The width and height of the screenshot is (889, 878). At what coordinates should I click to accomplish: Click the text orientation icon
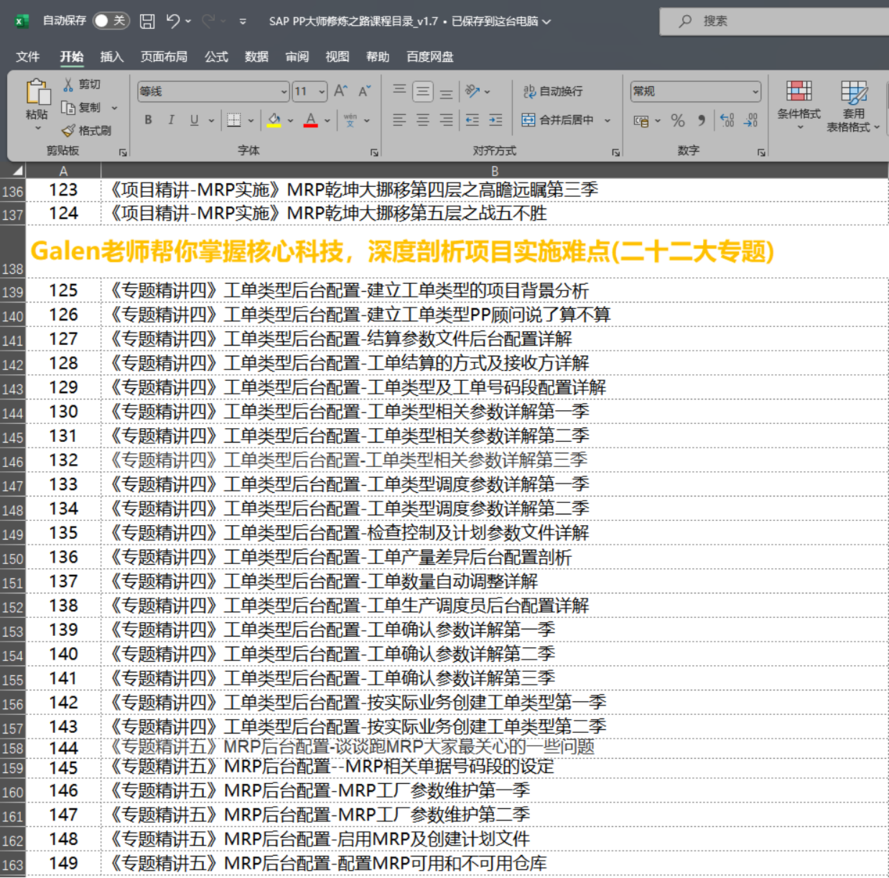click(x=472, y=91)
